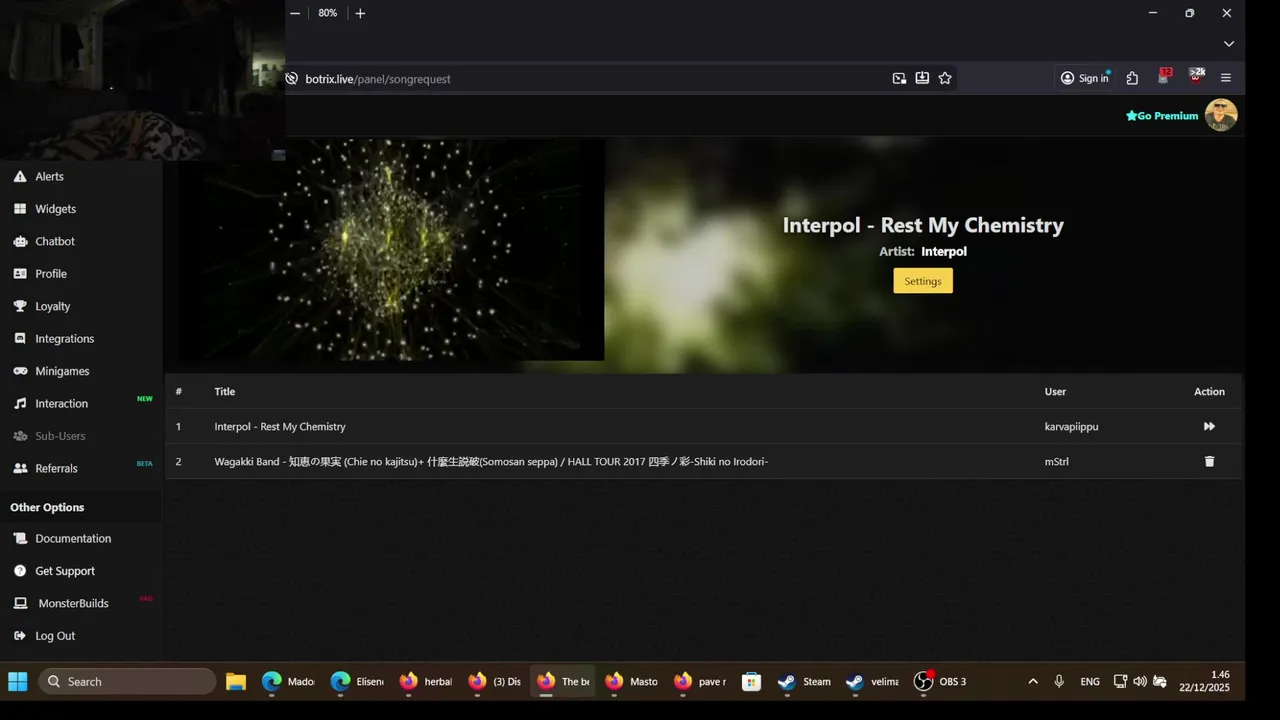Click the botrix.live address bar
The height and width of the screenshot is (720, 1280).
590,79
